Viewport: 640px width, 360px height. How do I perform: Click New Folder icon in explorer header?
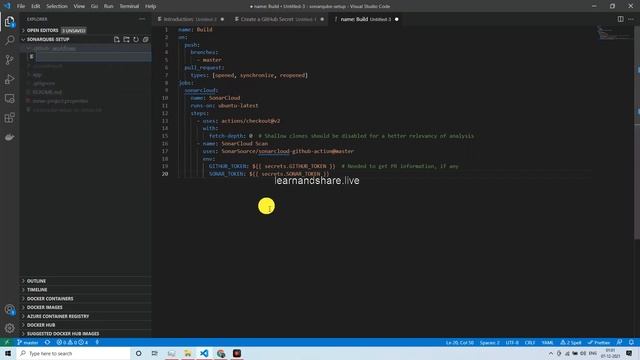pos(126,40)
